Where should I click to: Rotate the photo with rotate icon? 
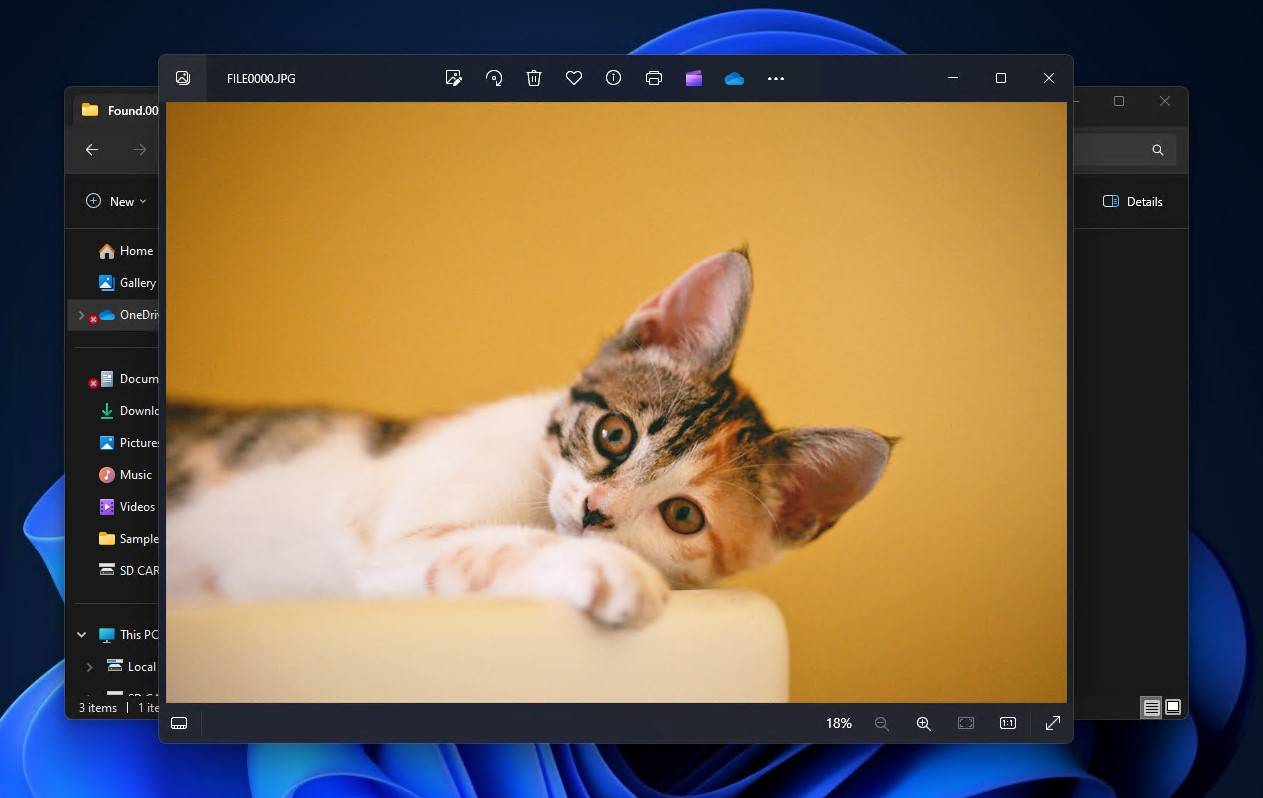coord(494,78)
